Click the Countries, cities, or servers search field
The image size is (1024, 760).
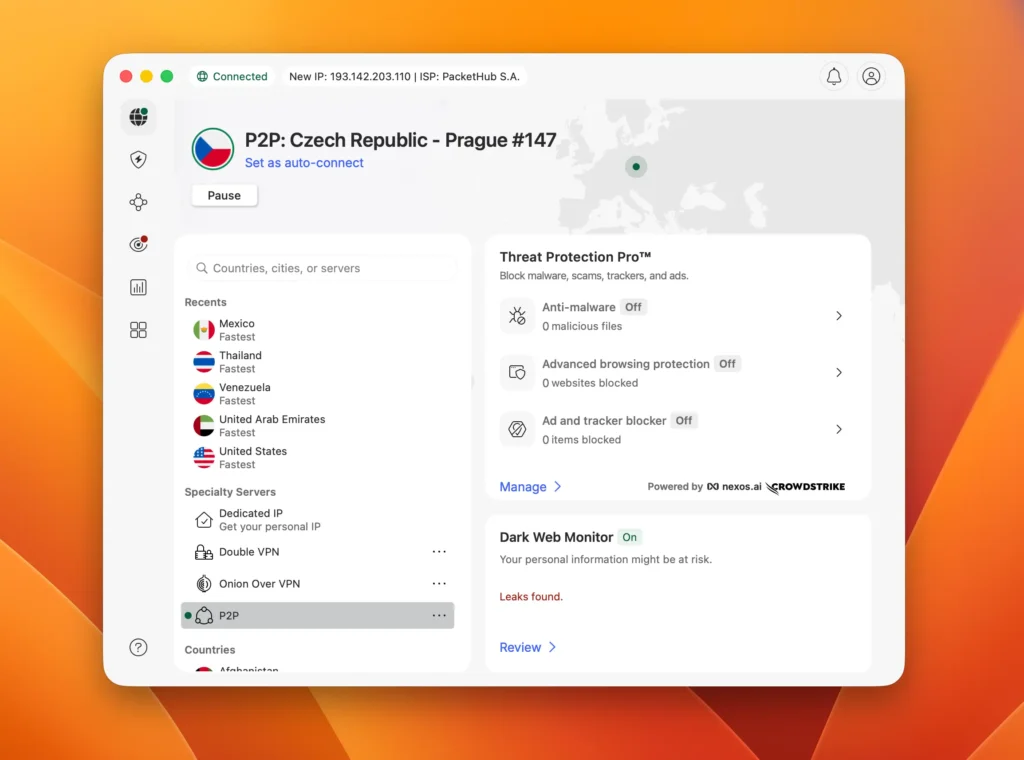(x=322, y=268)
